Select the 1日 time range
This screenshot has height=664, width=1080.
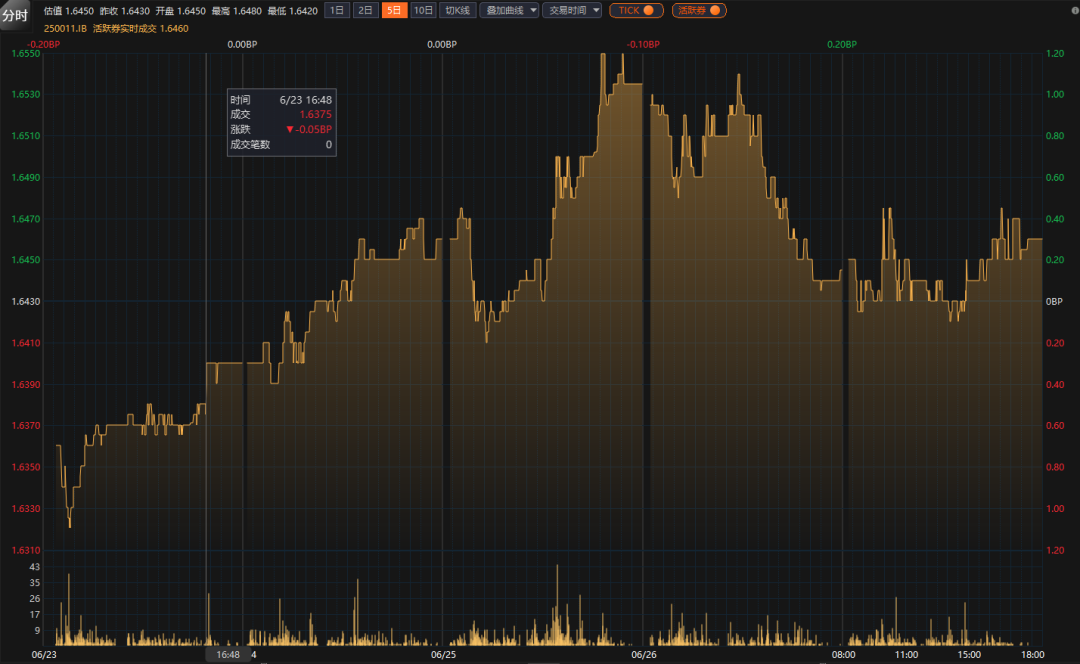coord(338,10)
